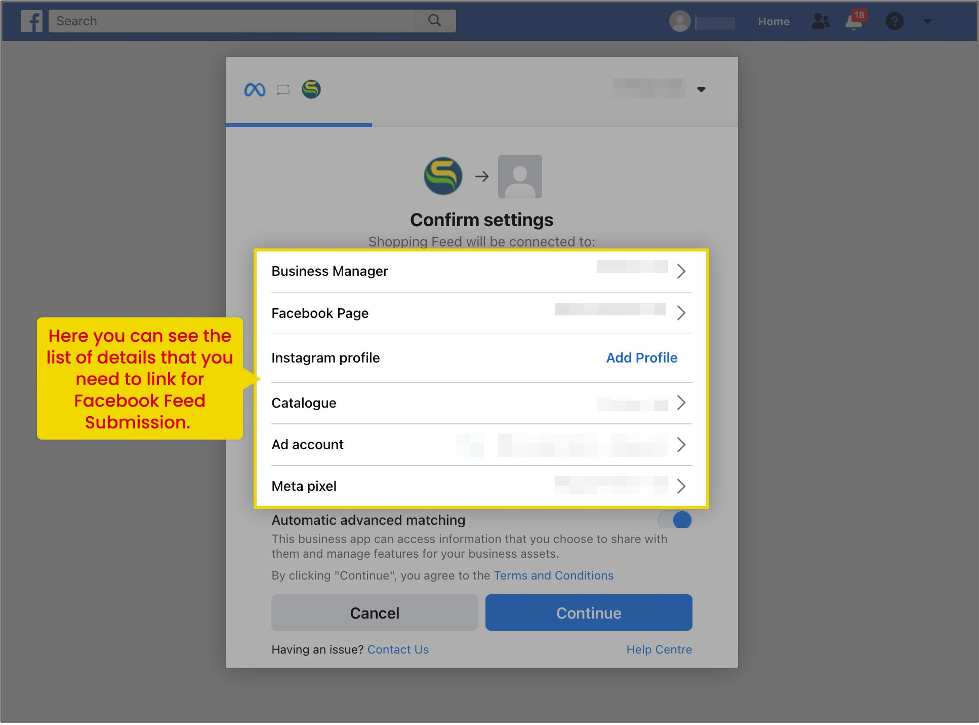Select the Instagram profile label
This screenshot has height=725, width=979.
325,358
